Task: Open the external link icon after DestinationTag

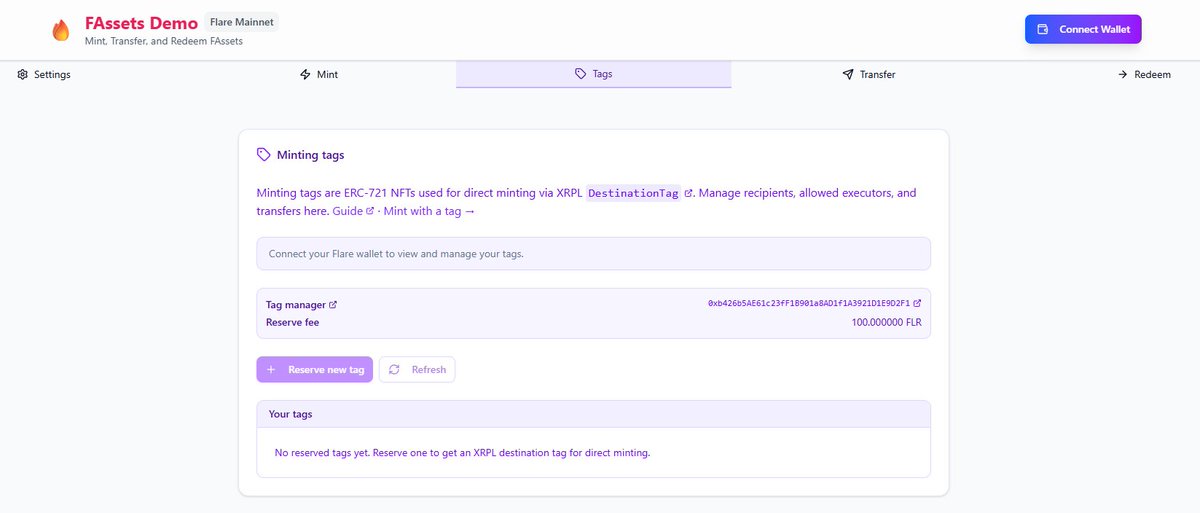Action: tap(688, 193)
